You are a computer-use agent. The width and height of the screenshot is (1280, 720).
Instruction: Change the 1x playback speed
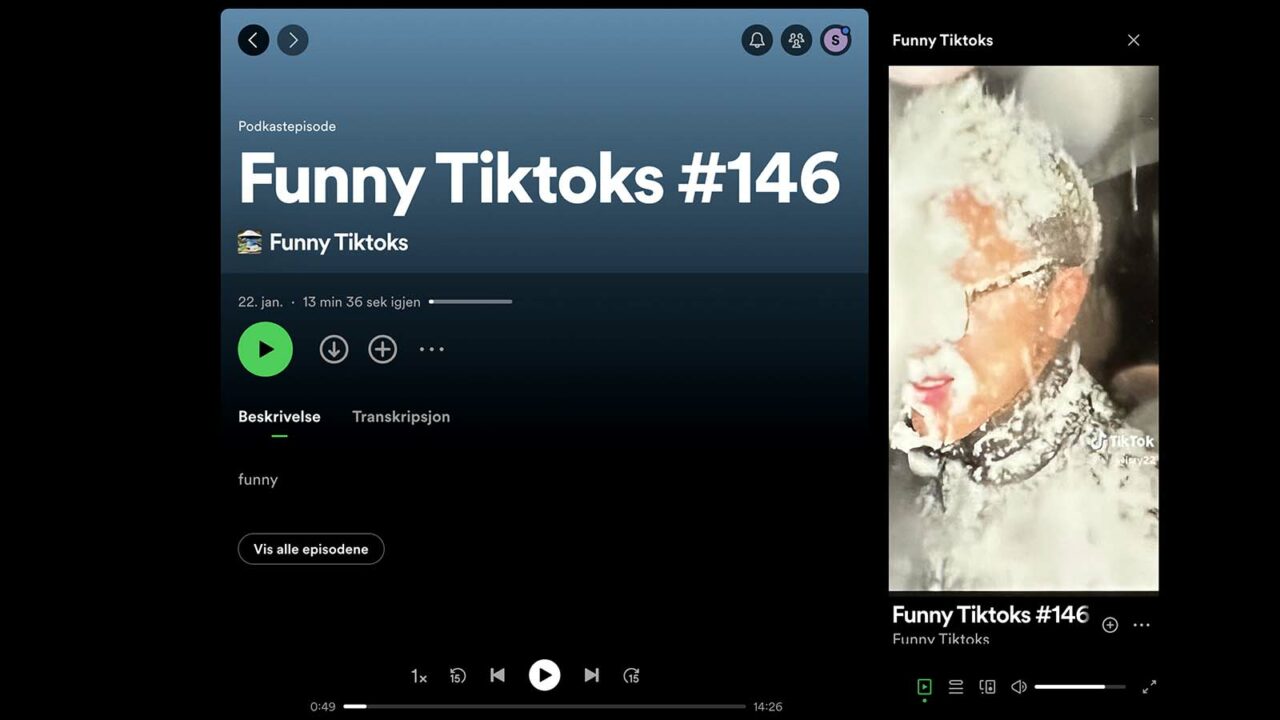pyautogui.click(x=419, y=677)
